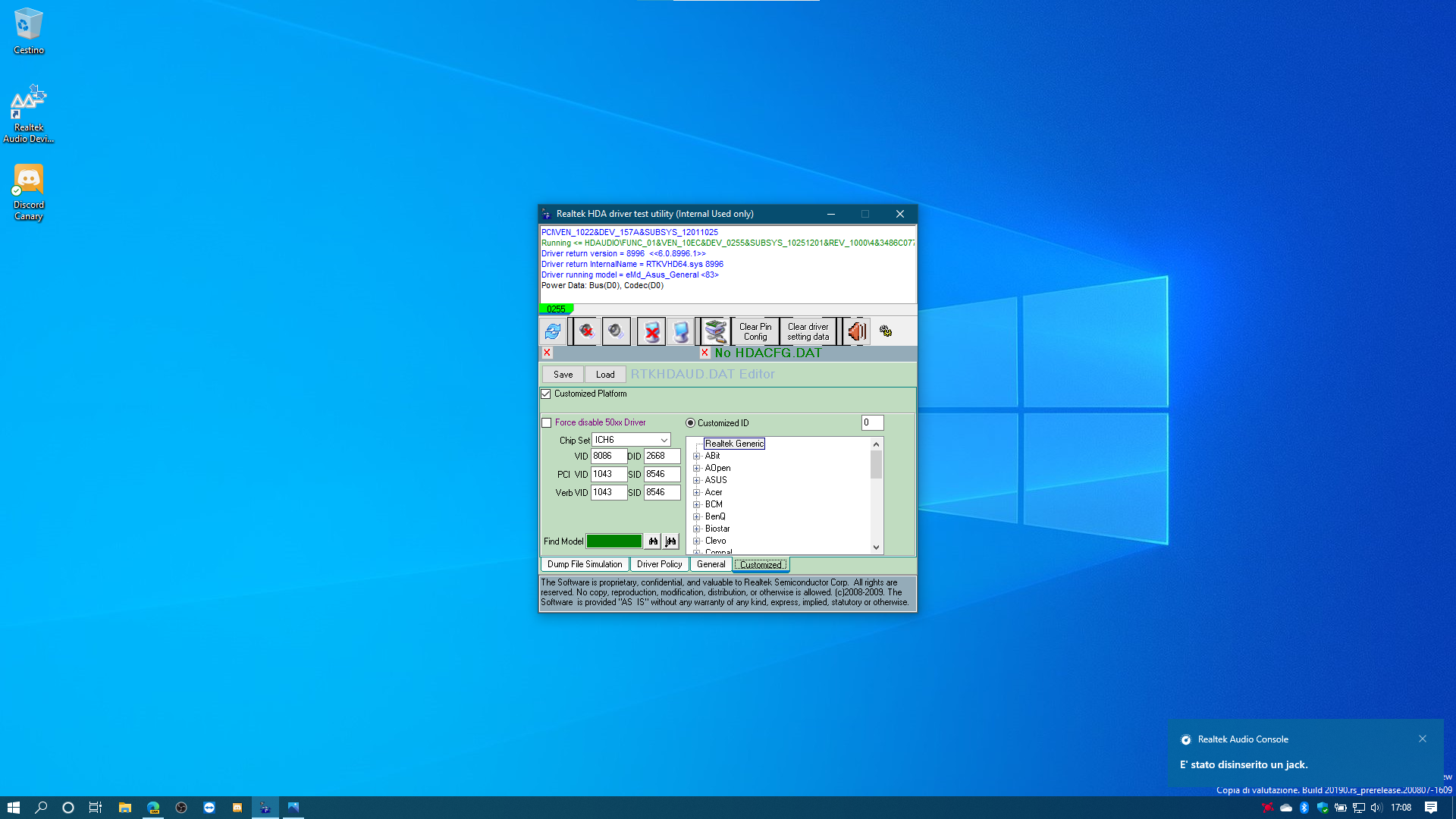Click the green 0255 codec indicator
Image resolution: width=1456 pixels, height=819 pixels.
pyautogui.click(x=557, y=309)
